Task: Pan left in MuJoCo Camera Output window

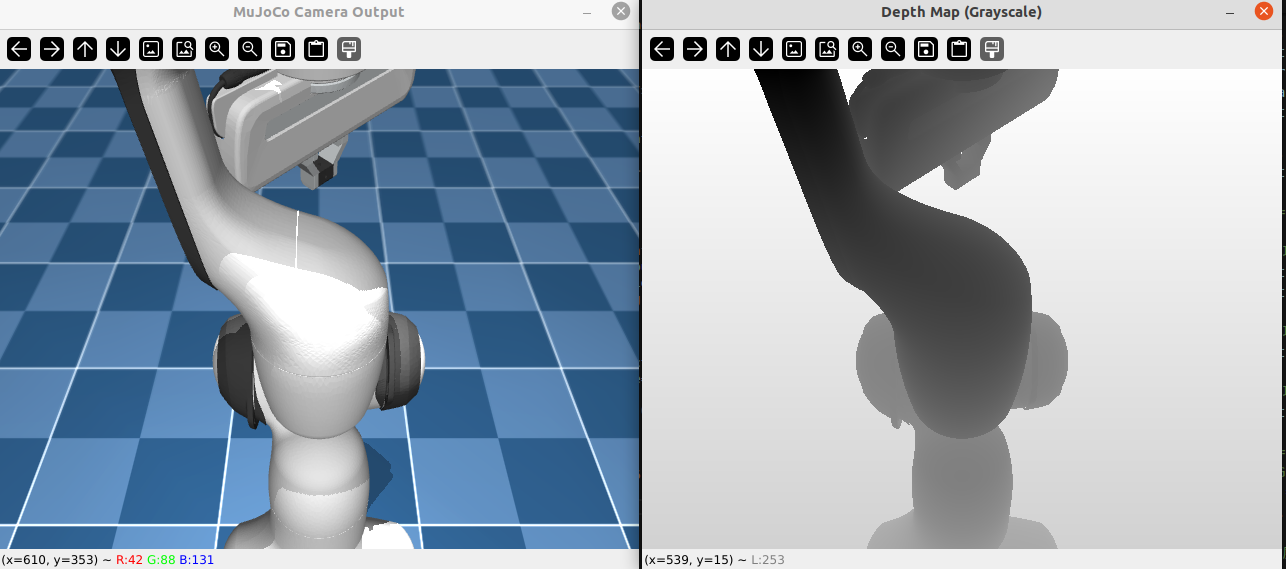Action: [19, 48]
